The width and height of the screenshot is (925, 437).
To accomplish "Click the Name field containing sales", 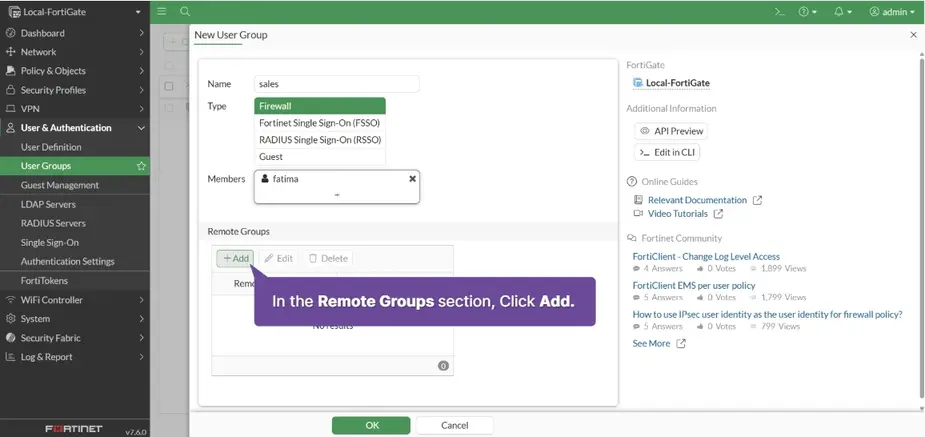I will [337, 84].
